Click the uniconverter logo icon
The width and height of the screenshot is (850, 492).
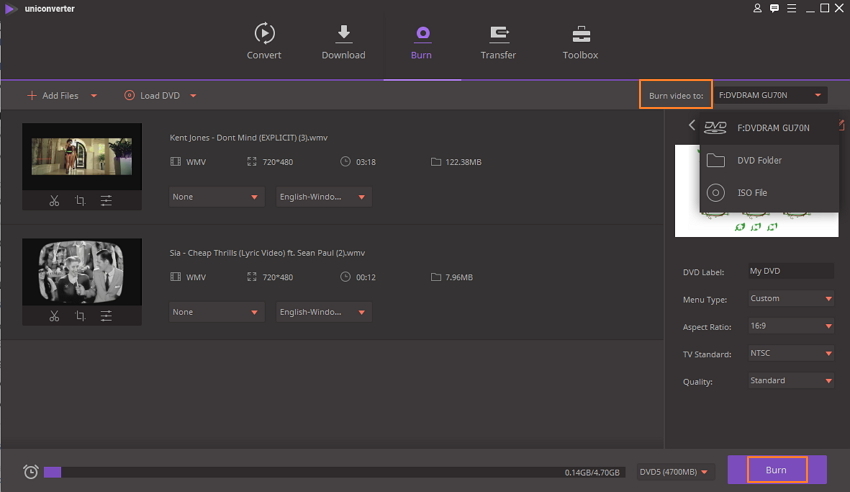tap(11, 9)
